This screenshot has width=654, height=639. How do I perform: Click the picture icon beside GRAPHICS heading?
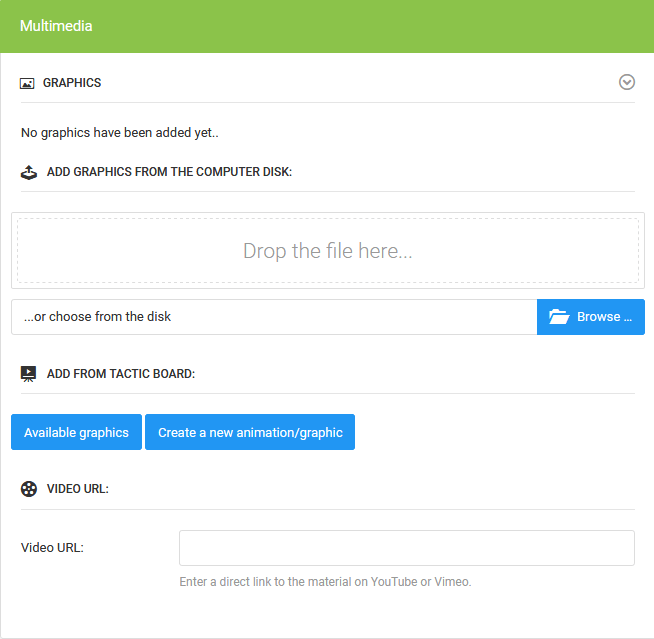point(28,83)
